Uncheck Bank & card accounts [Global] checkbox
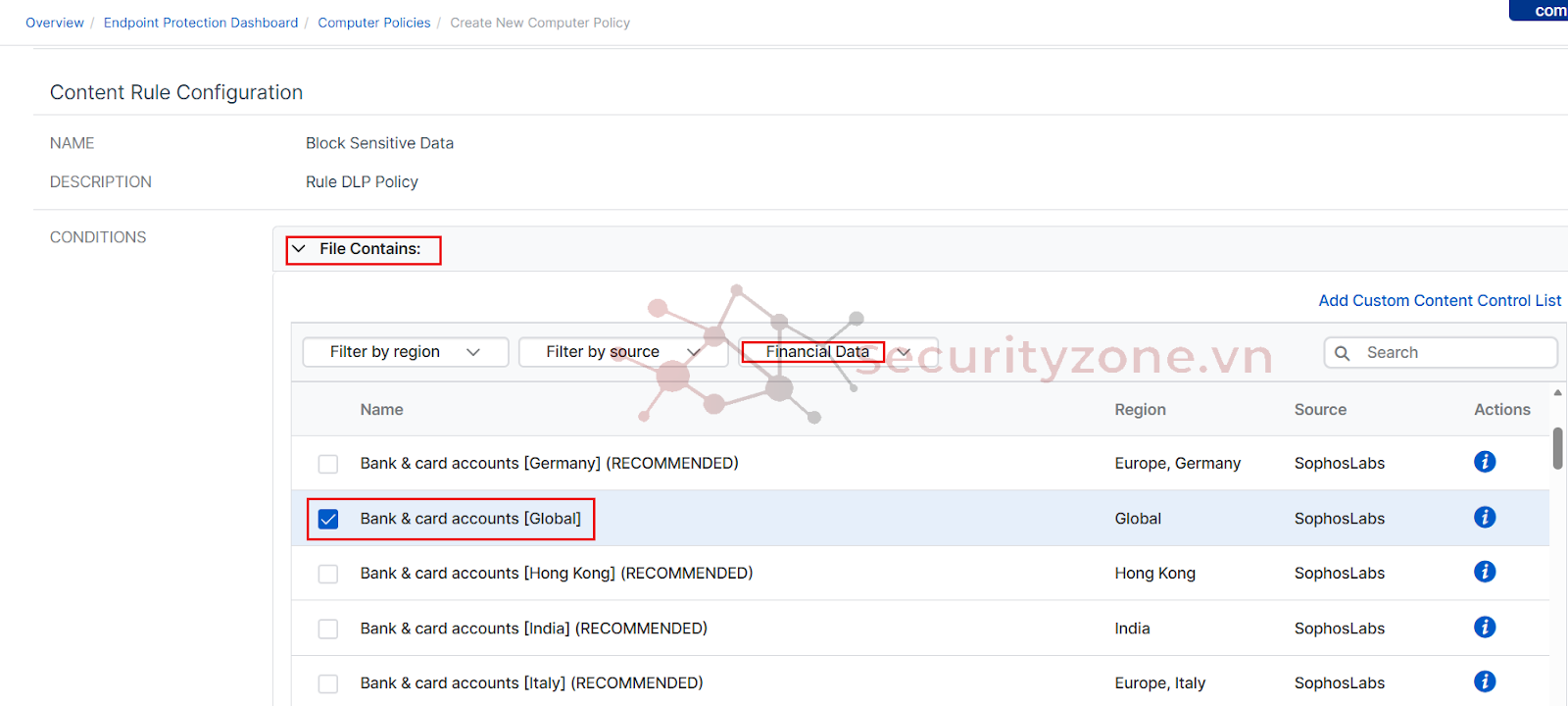This screenshot has height=706, width=1568. click(328, 519)
